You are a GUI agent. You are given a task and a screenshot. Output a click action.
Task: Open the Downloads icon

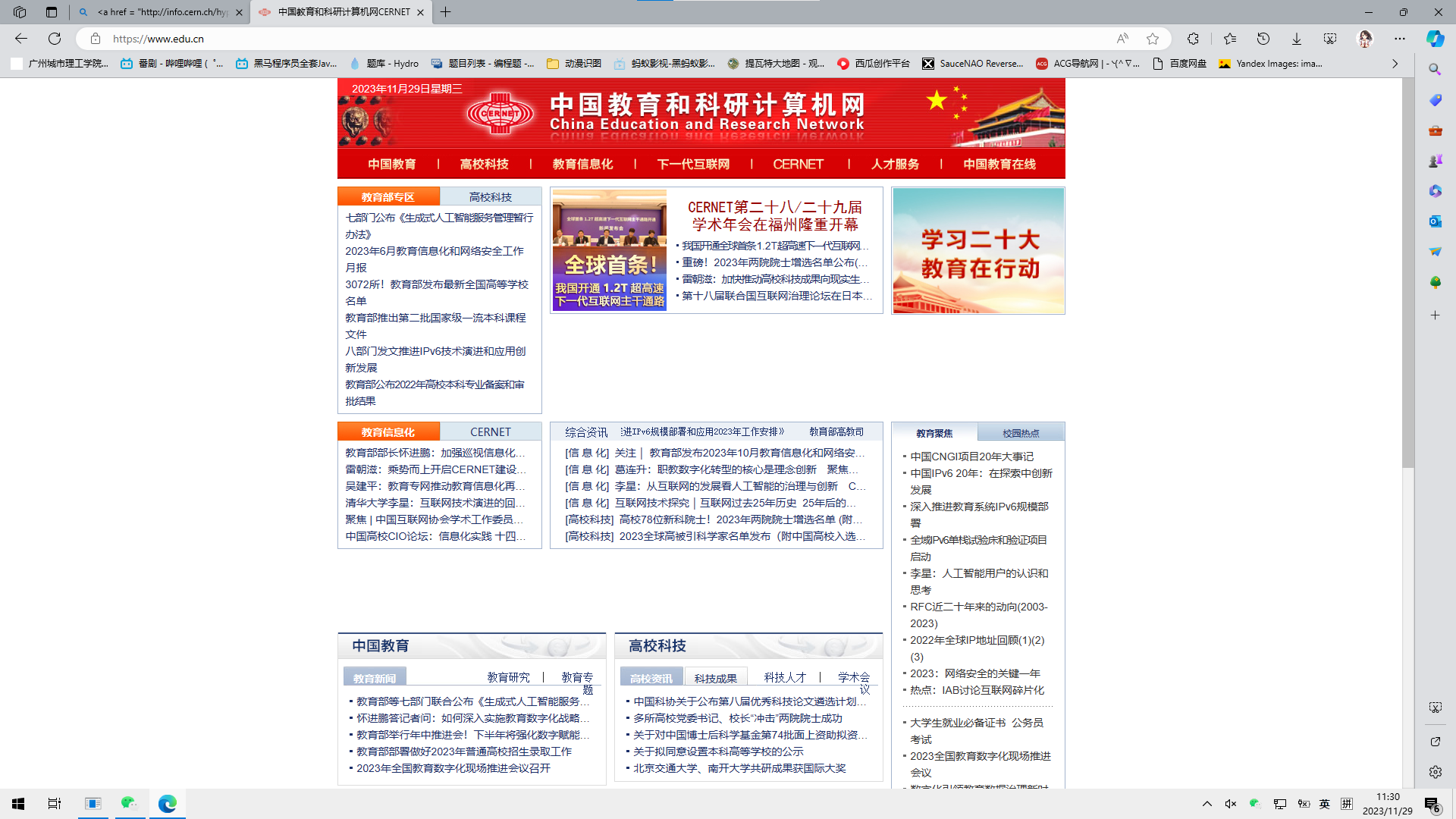tap(1296, 39)
